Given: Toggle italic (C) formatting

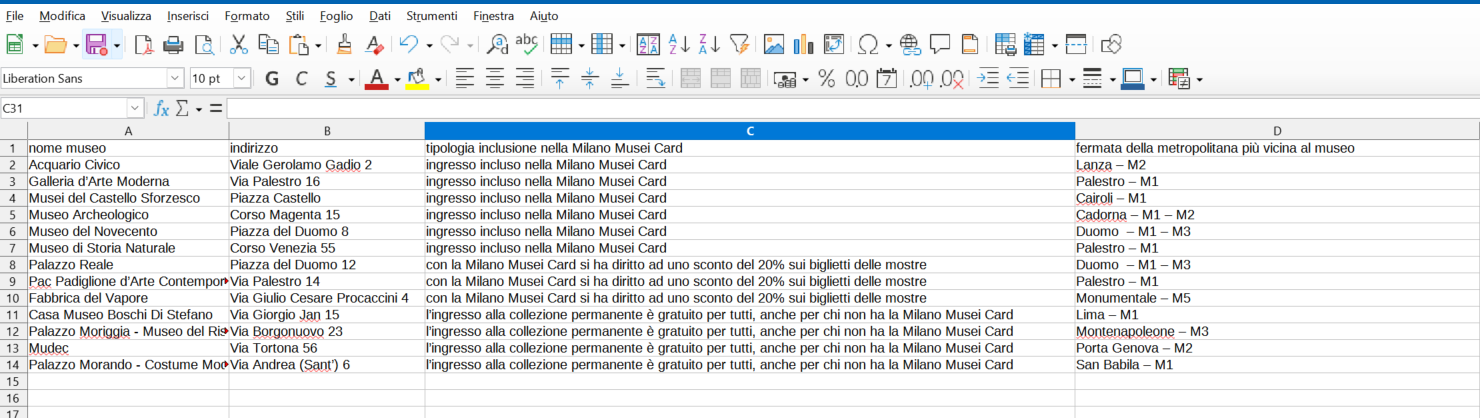Looking at the screenshot, I should 301,78.
